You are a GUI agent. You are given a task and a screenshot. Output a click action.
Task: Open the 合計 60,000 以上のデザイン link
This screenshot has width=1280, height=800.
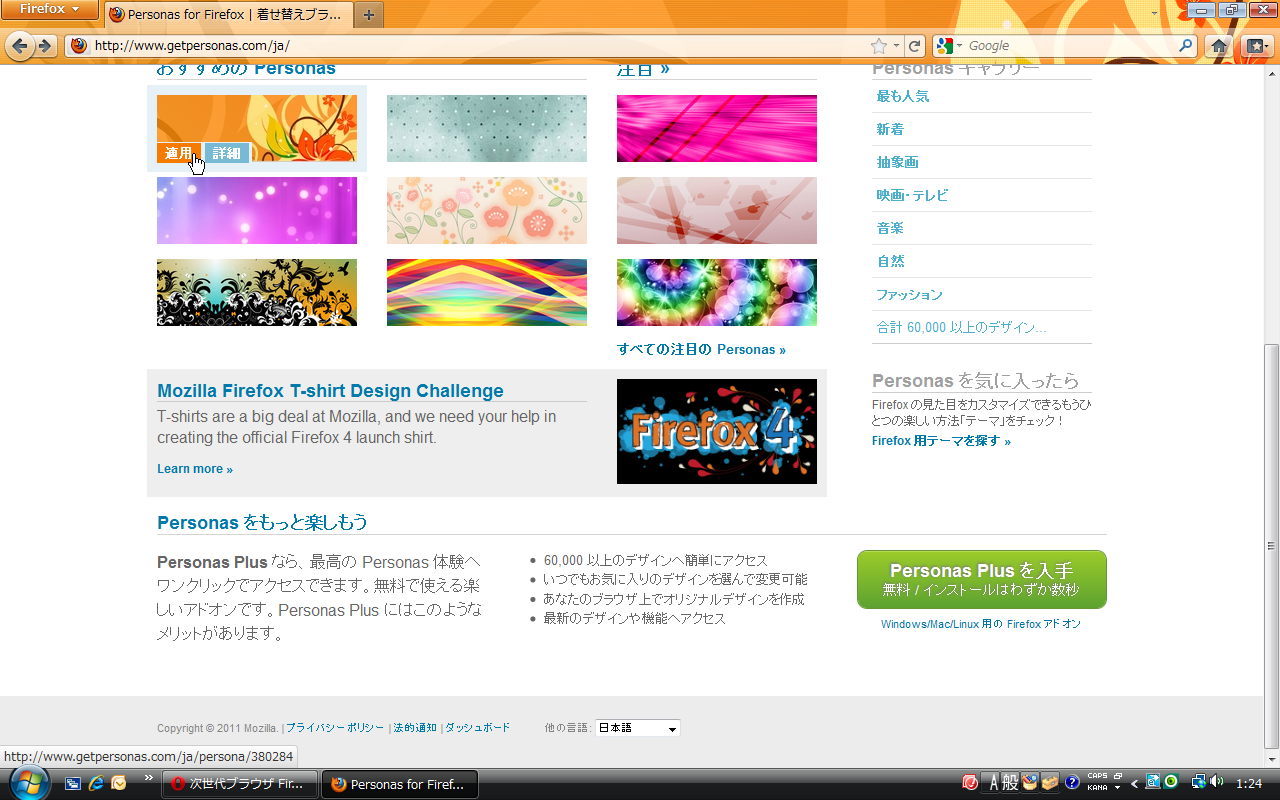(961, 327)
